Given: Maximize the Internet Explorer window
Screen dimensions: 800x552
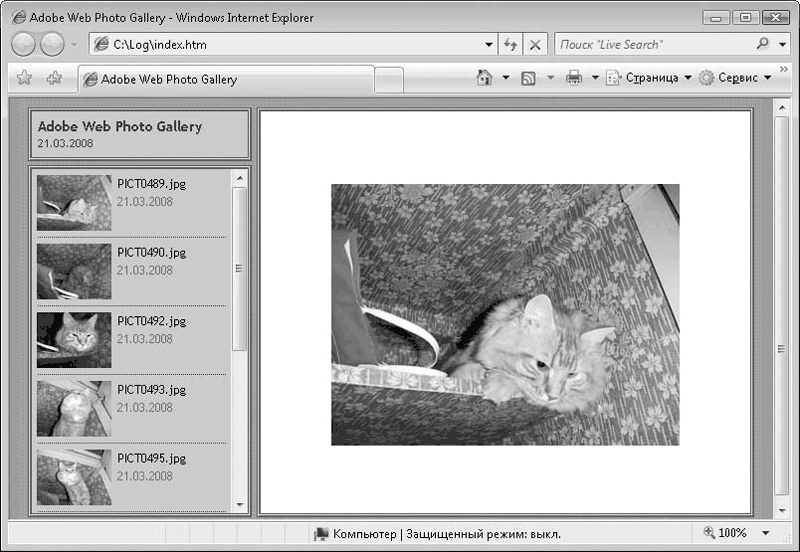Looking at the screenshot, I should [745, 18].
